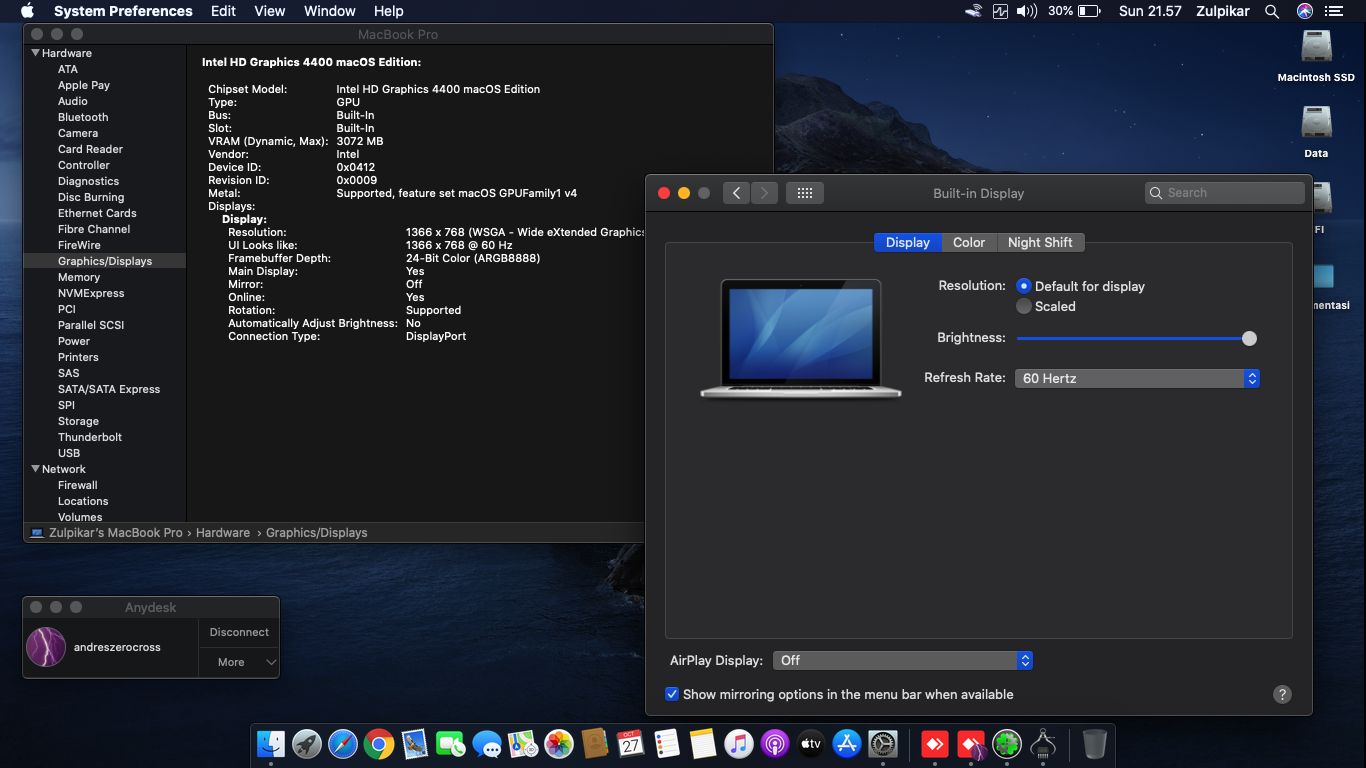
Task: Open the AirPlay Display dropdown
Action: pos(902,660)
